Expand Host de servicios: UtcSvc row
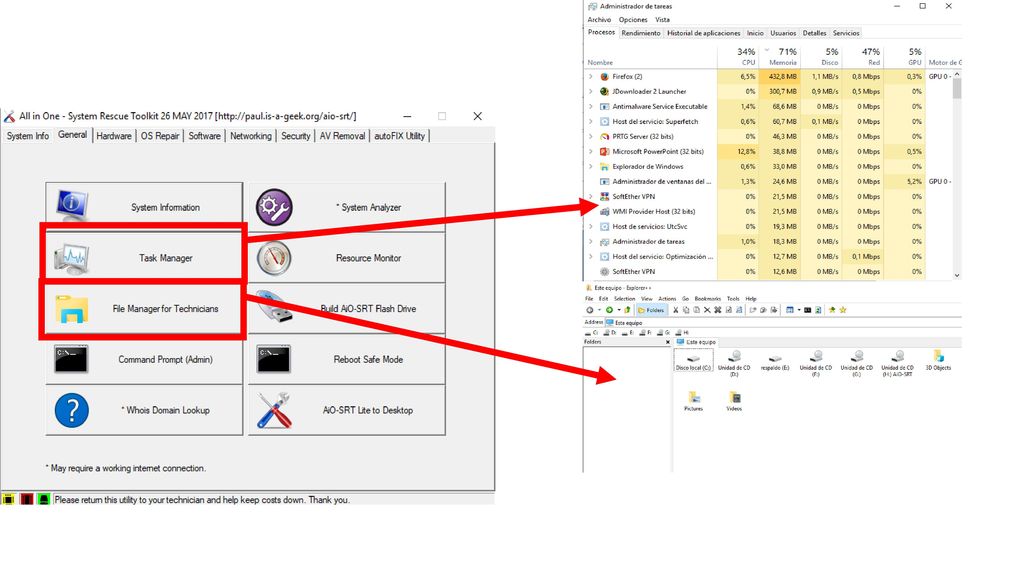 (x=590, y=227)
